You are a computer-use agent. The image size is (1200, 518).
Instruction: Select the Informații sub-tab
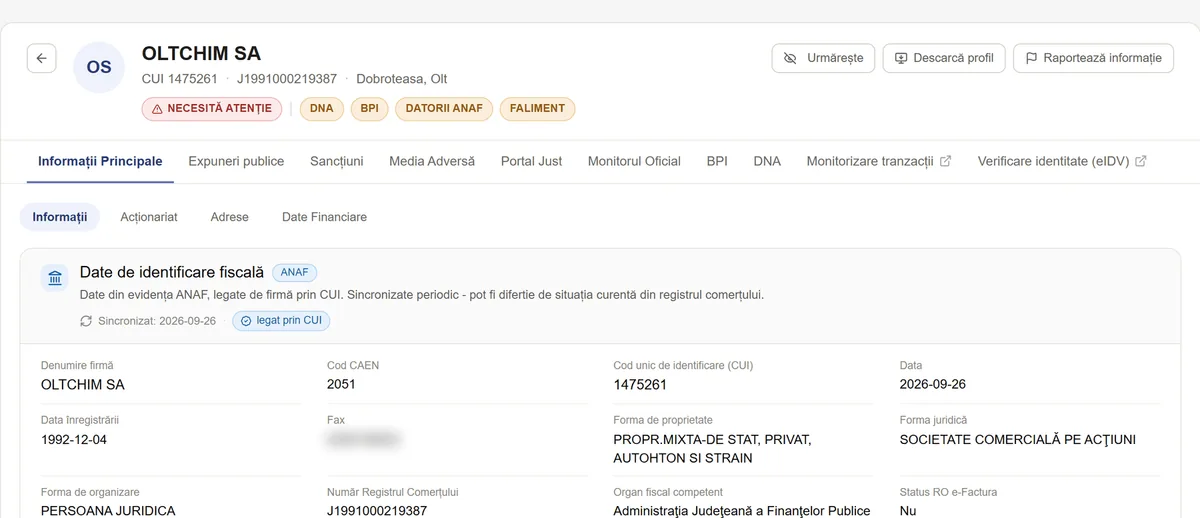pyautogui.click(x=60, y=217)
